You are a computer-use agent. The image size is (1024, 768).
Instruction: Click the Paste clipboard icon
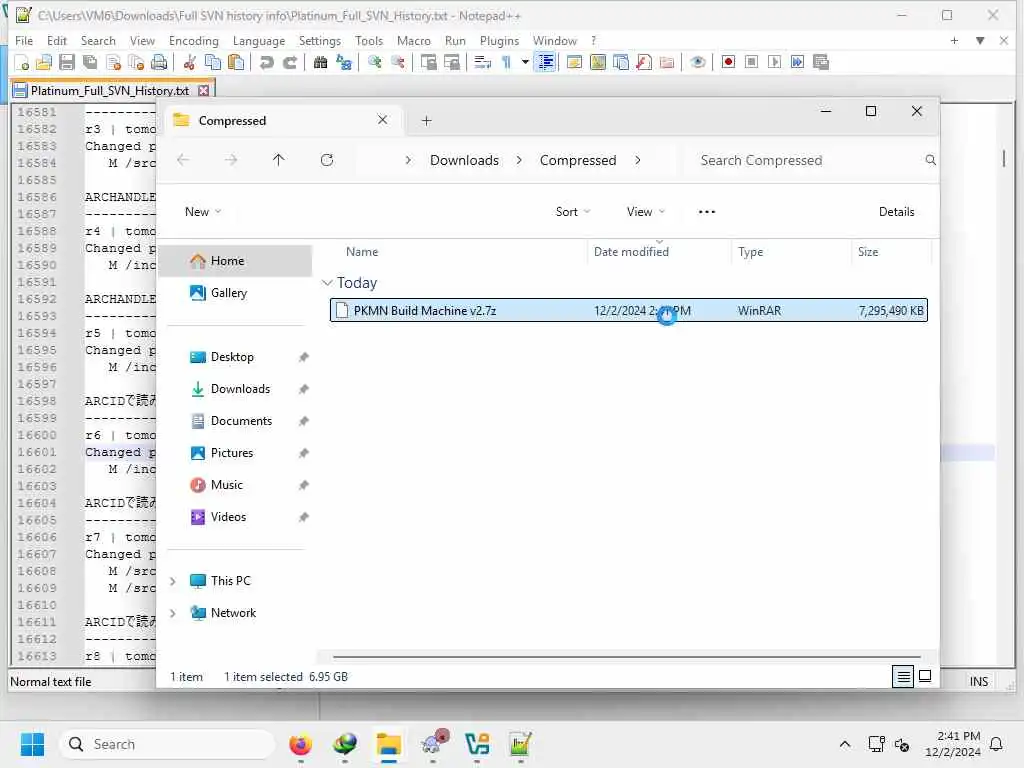coord(236,62)
